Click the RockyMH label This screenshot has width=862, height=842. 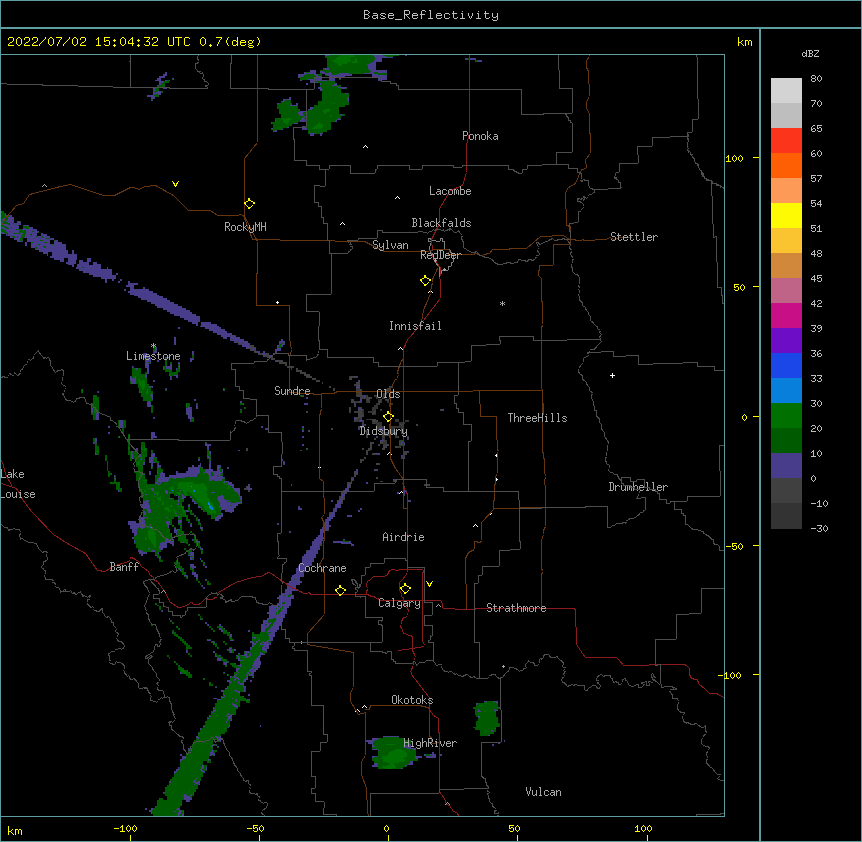[245, 227]
